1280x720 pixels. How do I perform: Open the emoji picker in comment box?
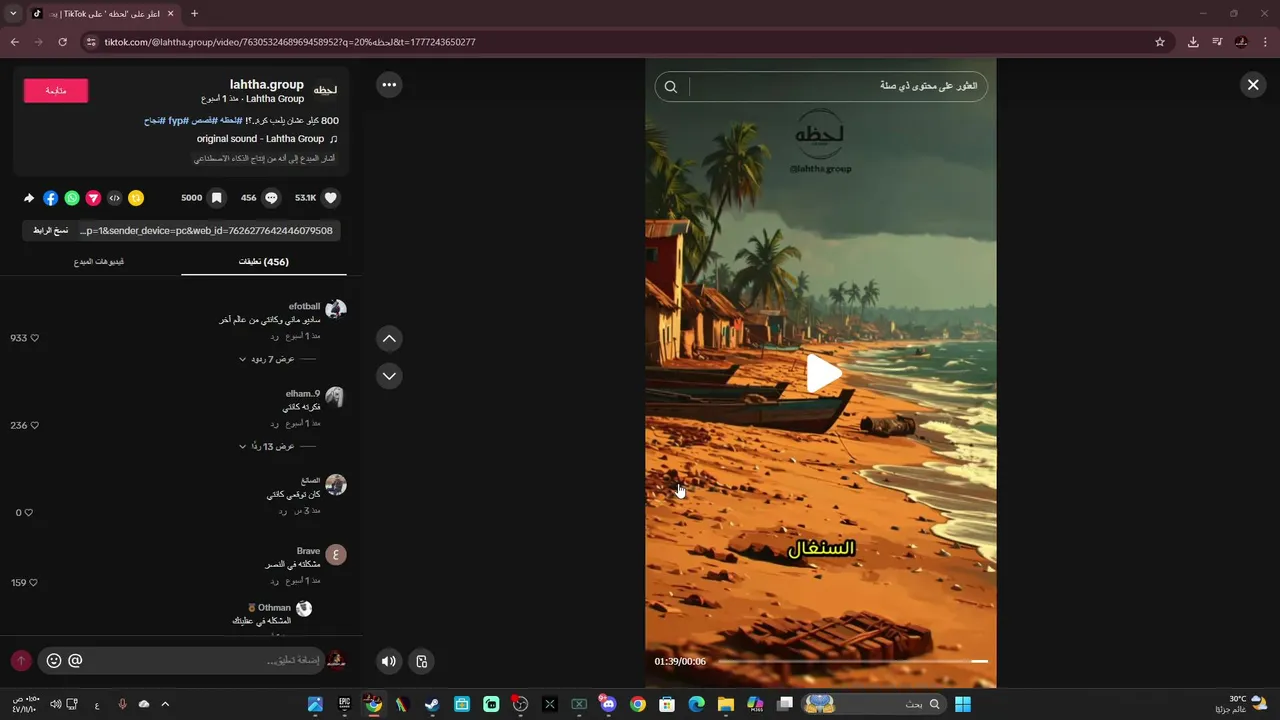tap(54, 661)
